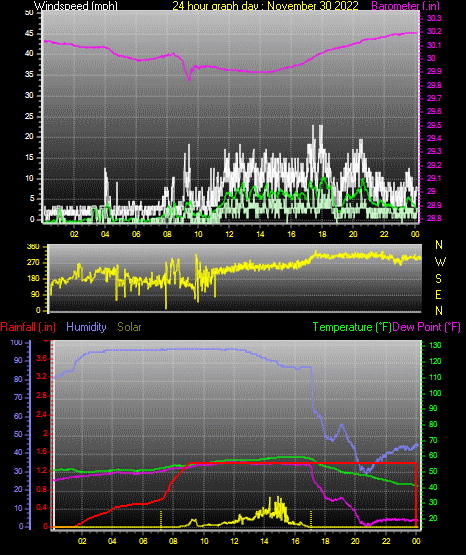Screen dimensions: 466x555
Task: Click the 20 hour mark on bottom chart
Action: [355, 541]
